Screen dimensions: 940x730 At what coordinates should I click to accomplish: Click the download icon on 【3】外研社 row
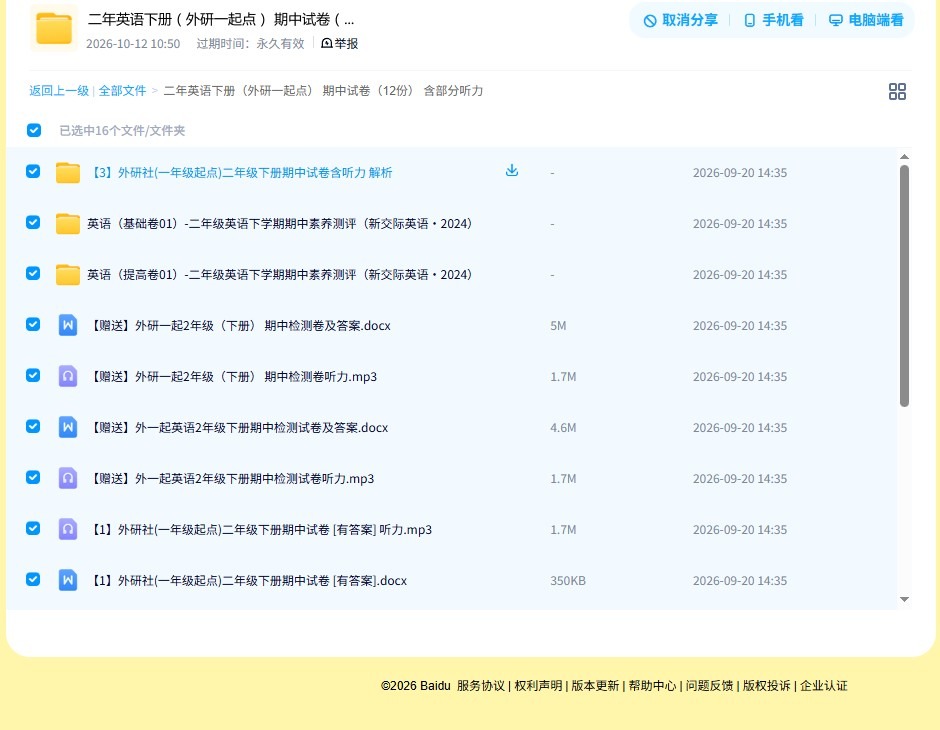tap(511, 171)
